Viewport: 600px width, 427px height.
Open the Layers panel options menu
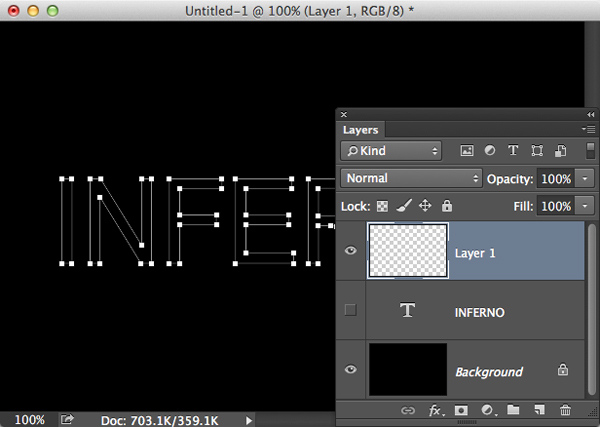pos(588,129)
